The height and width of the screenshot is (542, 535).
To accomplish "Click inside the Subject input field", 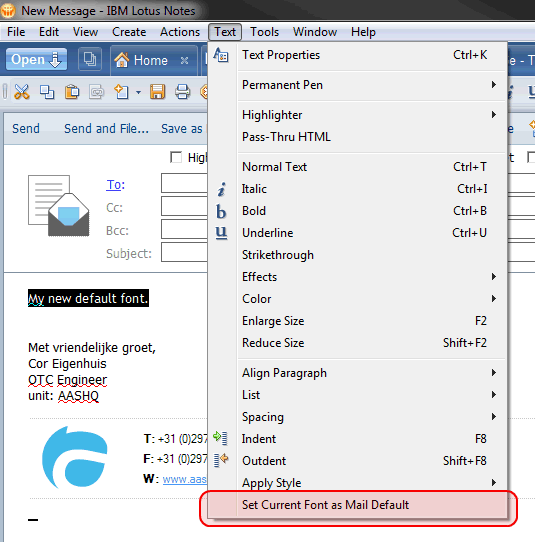I will [x=184, y=252].
